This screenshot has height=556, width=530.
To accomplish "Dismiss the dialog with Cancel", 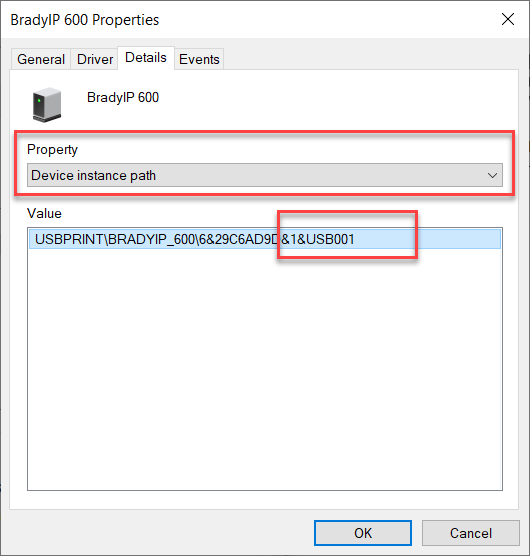I will [x=471, y=533].
